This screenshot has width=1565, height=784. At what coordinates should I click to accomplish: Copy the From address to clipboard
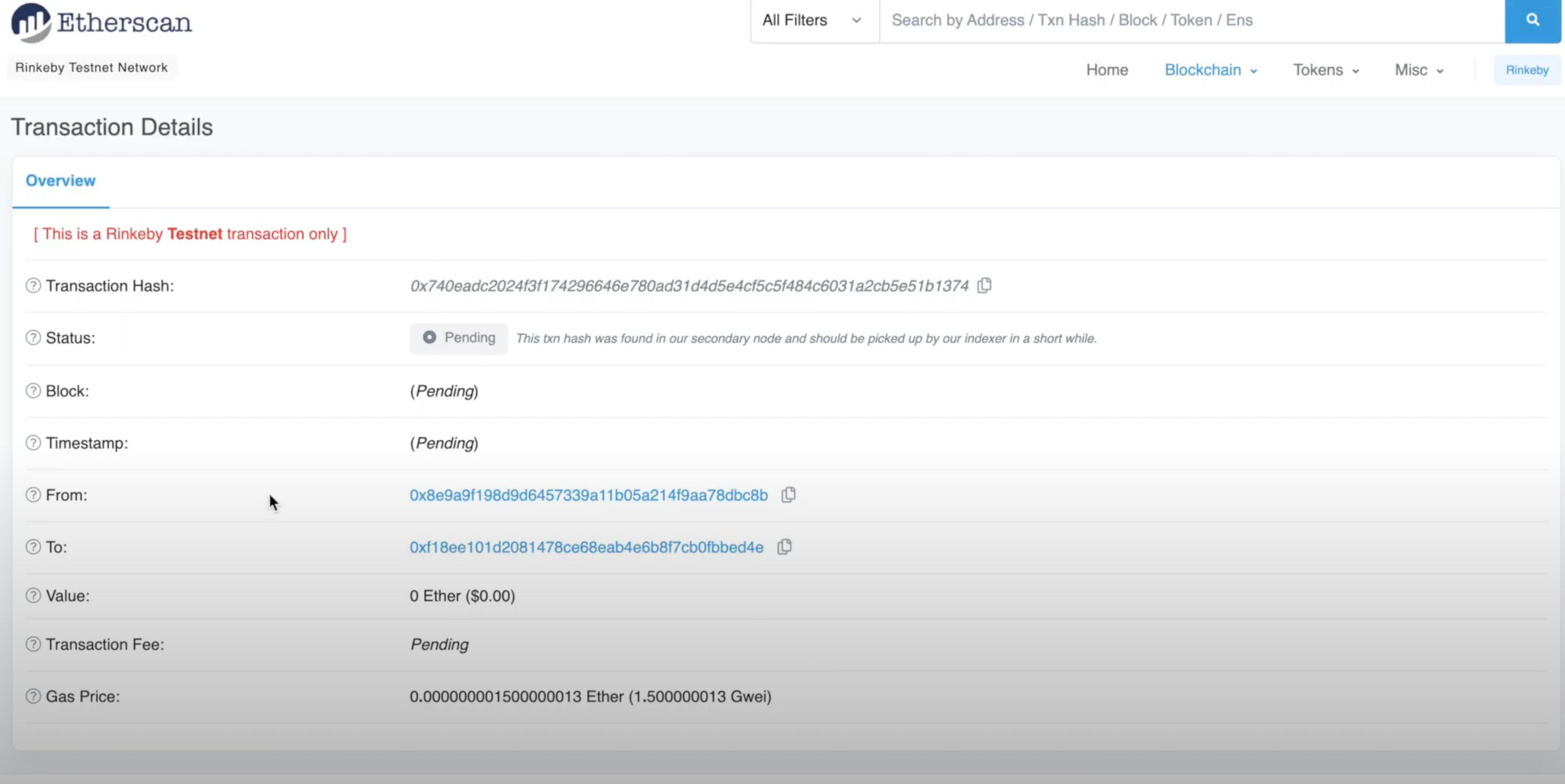[x=788, y=495]
